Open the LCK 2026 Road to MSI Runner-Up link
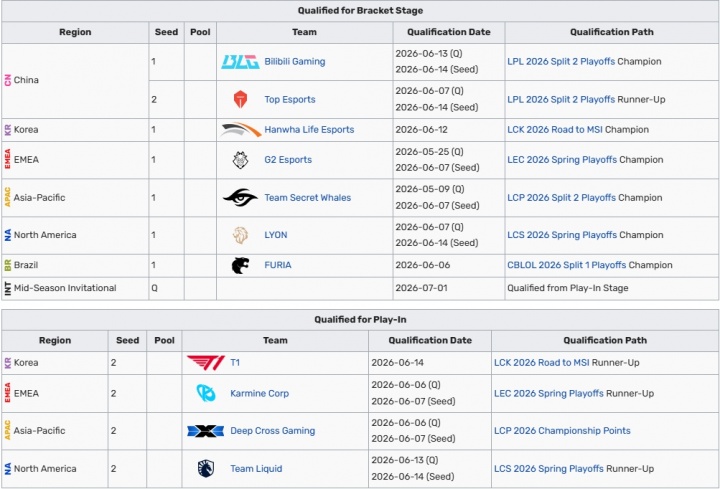720x489 pixels. click(541, 363)
